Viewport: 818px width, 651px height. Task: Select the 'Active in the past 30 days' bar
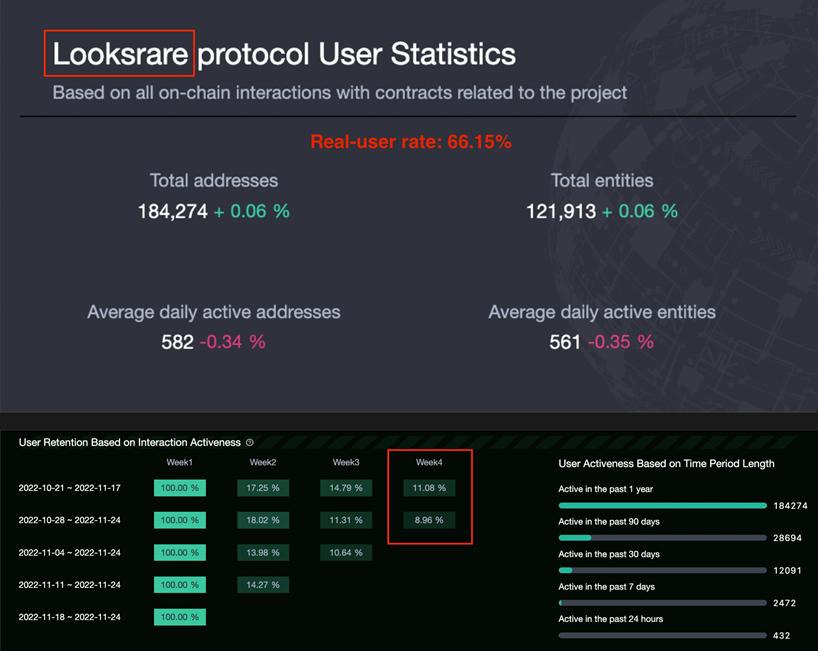coord(662,570)
